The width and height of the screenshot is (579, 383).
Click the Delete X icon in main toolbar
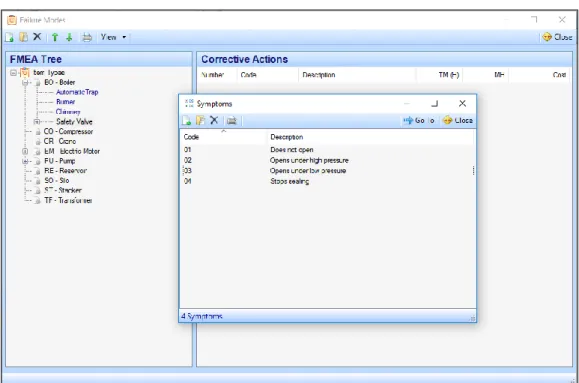click(37, 37)
